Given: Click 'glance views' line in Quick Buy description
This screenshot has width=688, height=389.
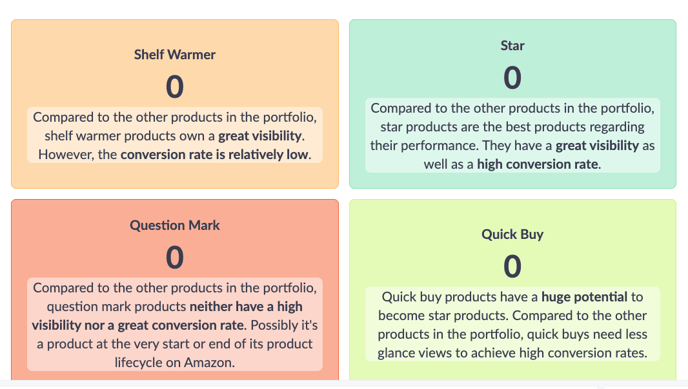Looking at the screenshot, I should pos(512,353).
